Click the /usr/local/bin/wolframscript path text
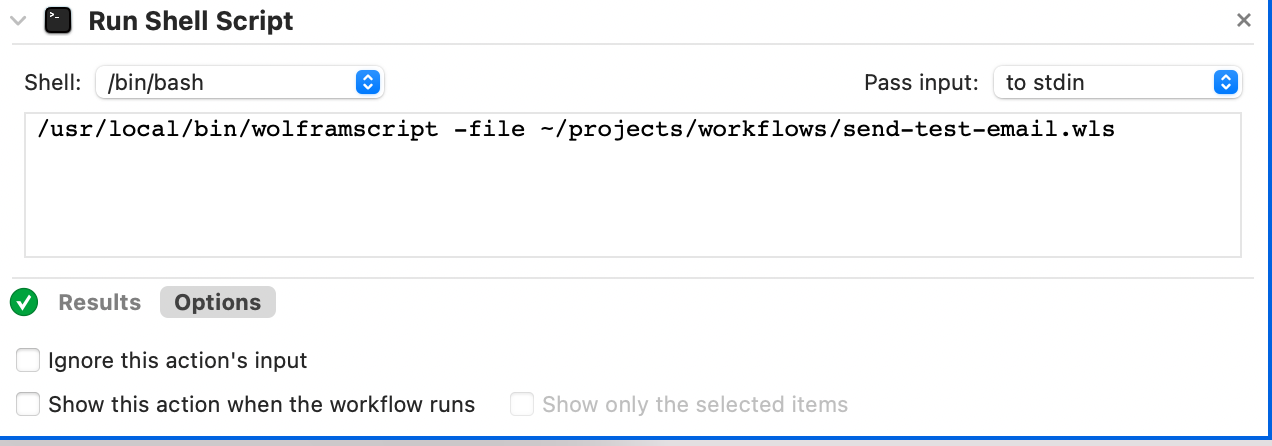The width and height of the screenshot is (1272, 446). [237, 129]
